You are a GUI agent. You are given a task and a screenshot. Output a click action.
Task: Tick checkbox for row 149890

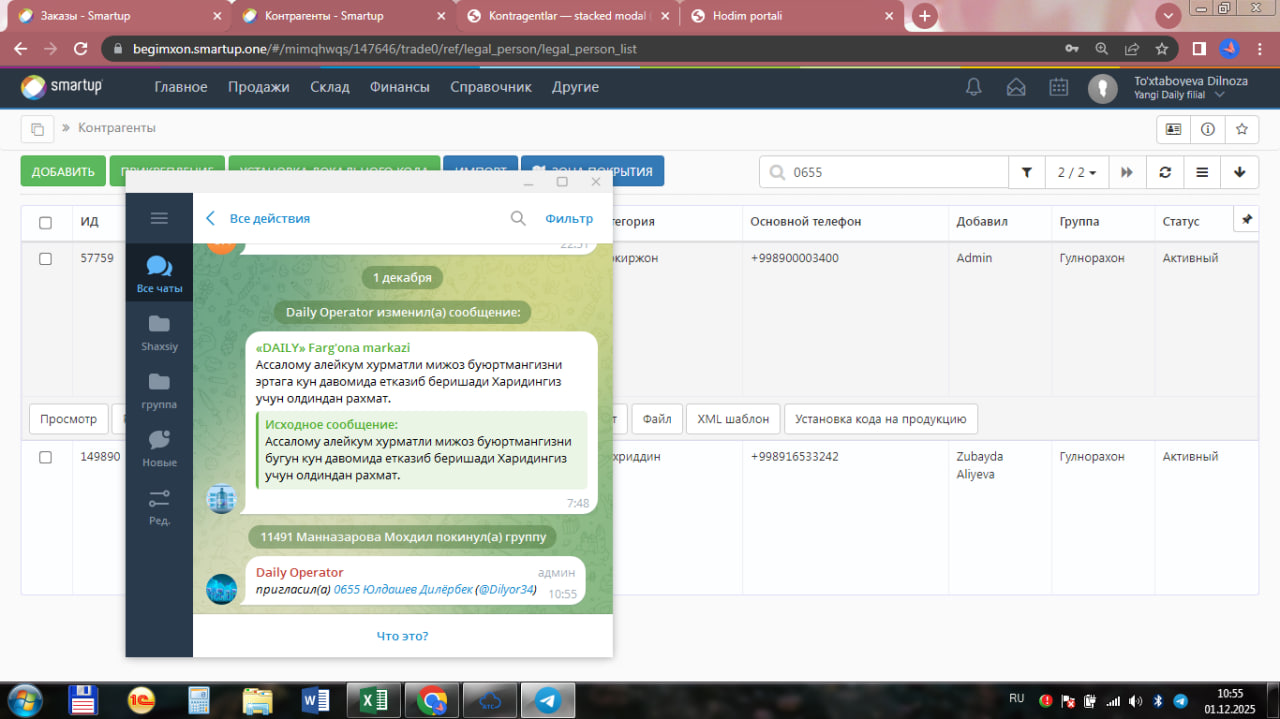click(x=45, y=457)
